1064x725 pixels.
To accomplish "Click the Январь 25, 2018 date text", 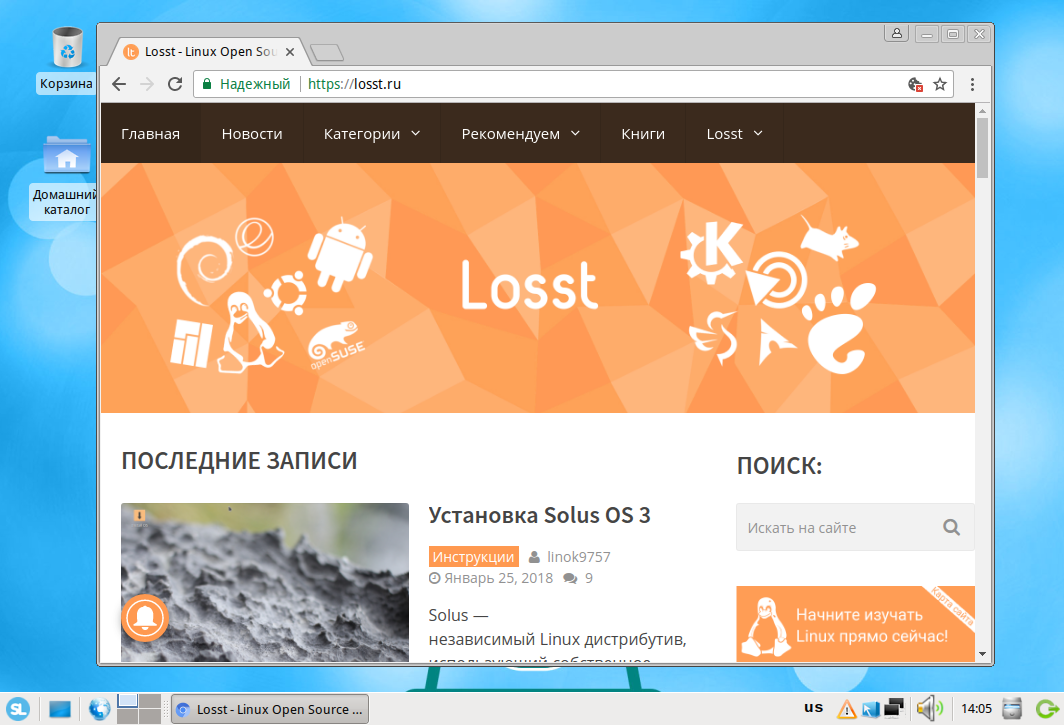I will point(498,578).
